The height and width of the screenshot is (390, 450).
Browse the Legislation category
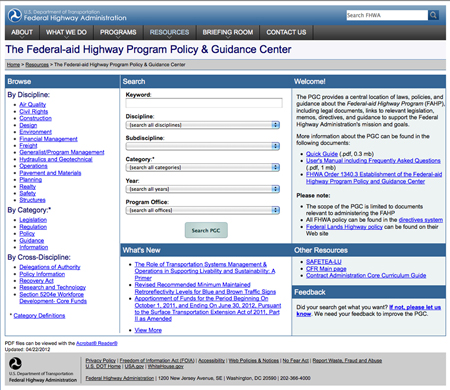pos(33,220)
